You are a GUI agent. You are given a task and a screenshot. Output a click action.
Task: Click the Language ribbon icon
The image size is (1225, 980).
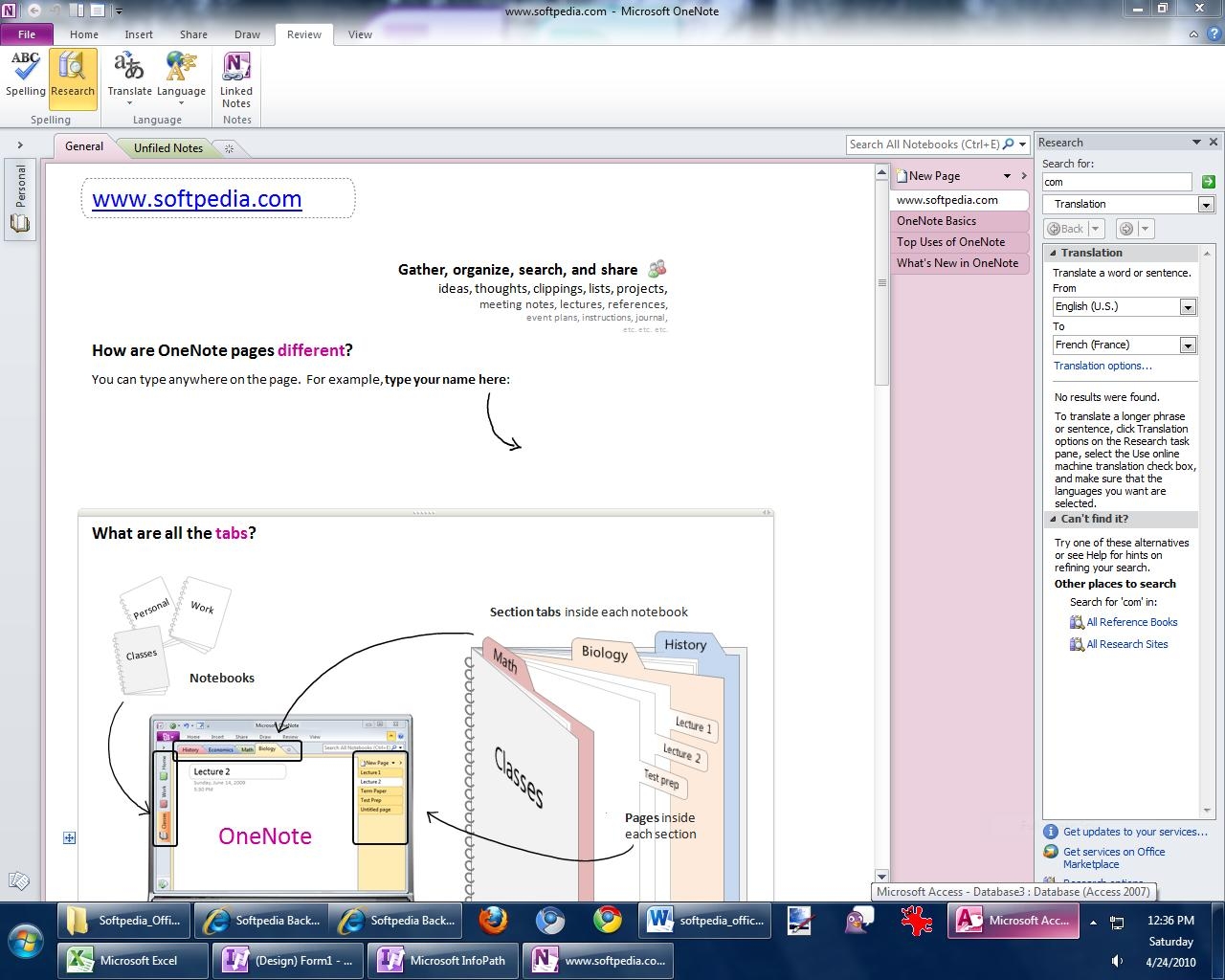click(181, 75)
